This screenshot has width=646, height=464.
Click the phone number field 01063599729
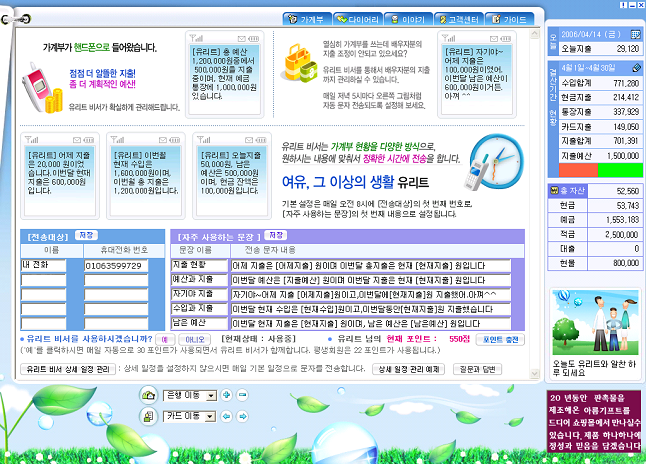coord(116,265)
